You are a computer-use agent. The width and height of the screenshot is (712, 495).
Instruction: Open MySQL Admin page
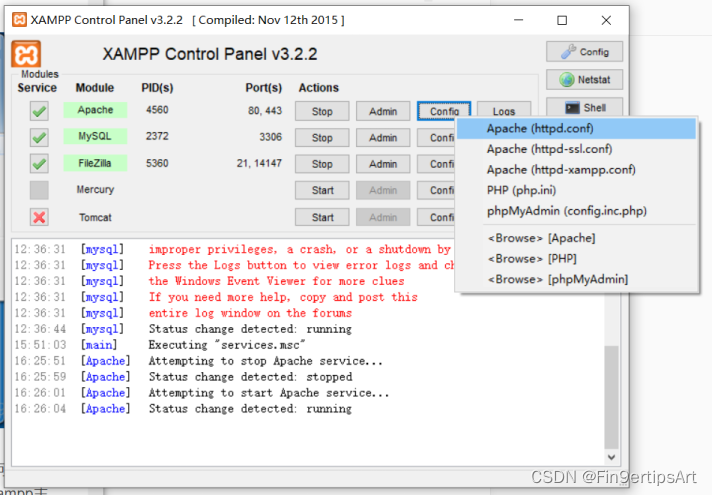[x=383, y=138]
